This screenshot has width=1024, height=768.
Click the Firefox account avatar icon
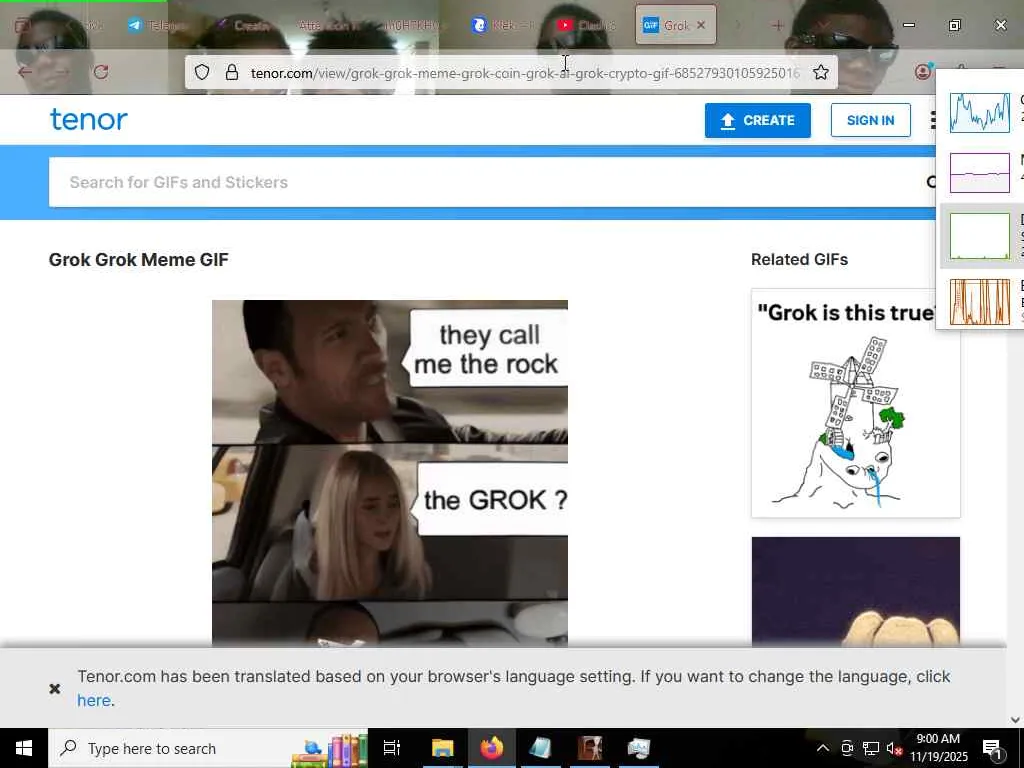(923, 72)
